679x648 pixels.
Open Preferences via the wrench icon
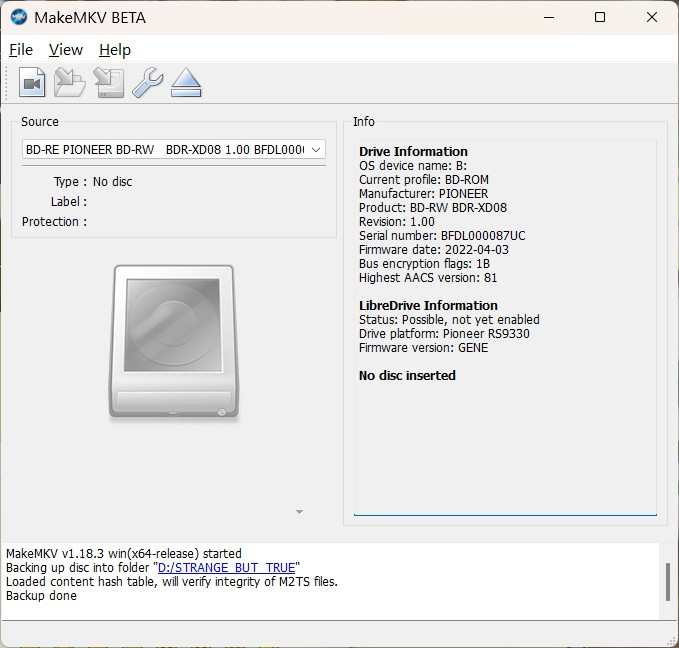148,82
